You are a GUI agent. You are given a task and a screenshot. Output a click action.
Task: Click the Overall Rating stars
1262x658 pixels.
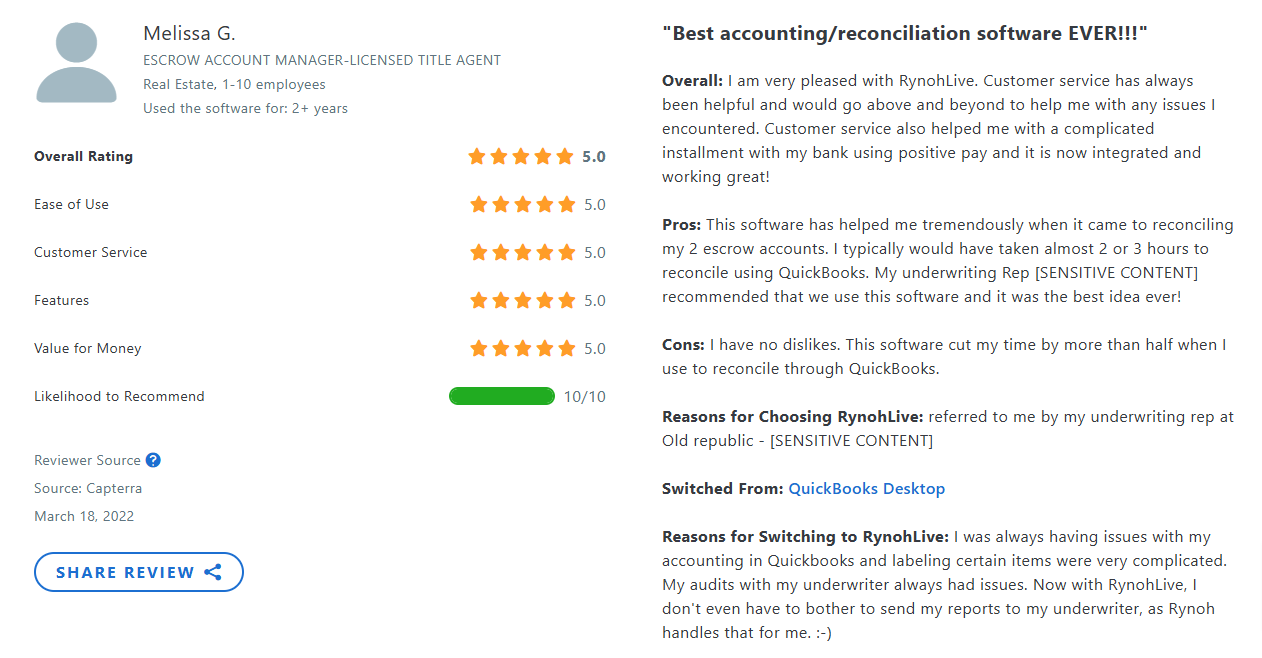521,157
